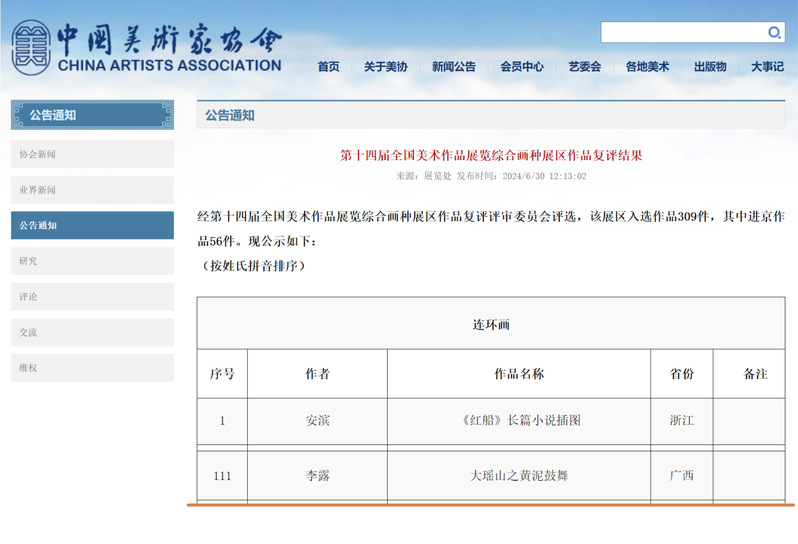Screen dimensions: 798x544
Task: Open the 首页 menu item
Action: pos(328,67)
